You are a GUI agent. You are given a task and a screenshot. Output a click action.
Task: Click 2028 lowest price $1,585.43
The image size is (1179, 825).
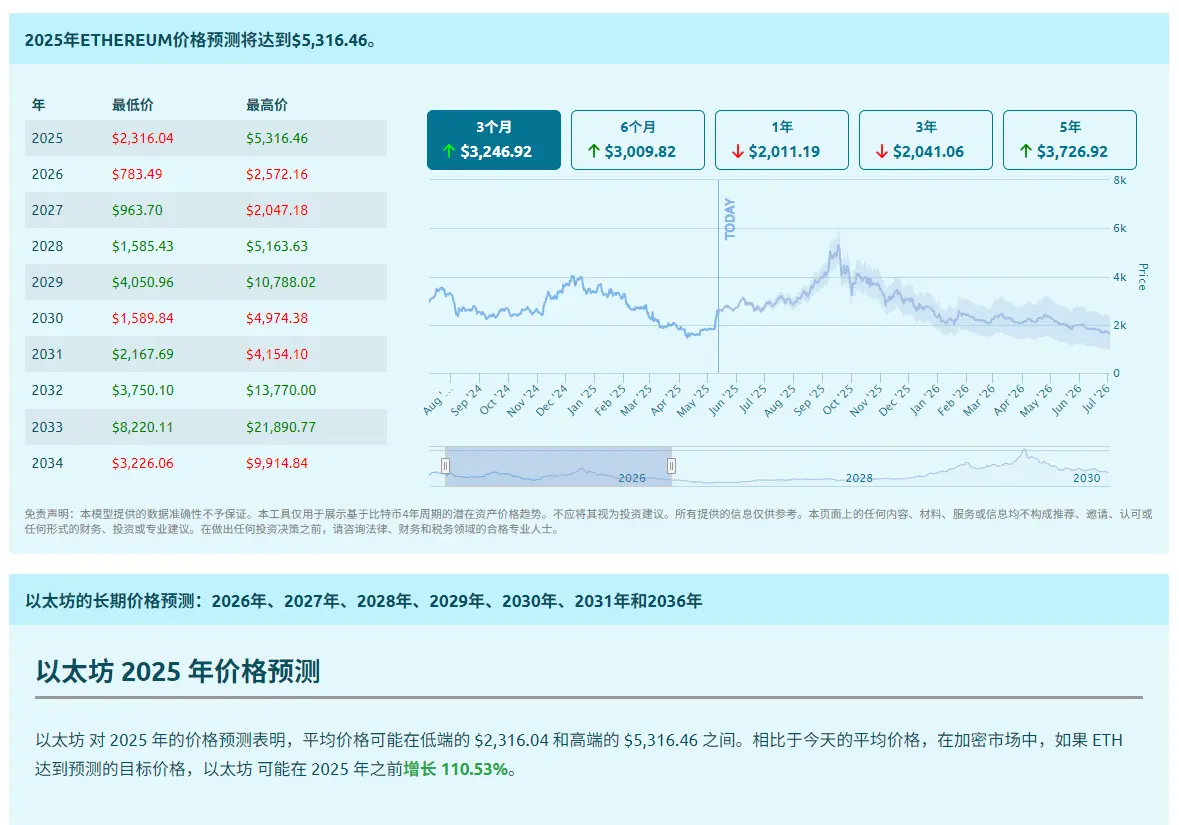[x=143, y=247]
